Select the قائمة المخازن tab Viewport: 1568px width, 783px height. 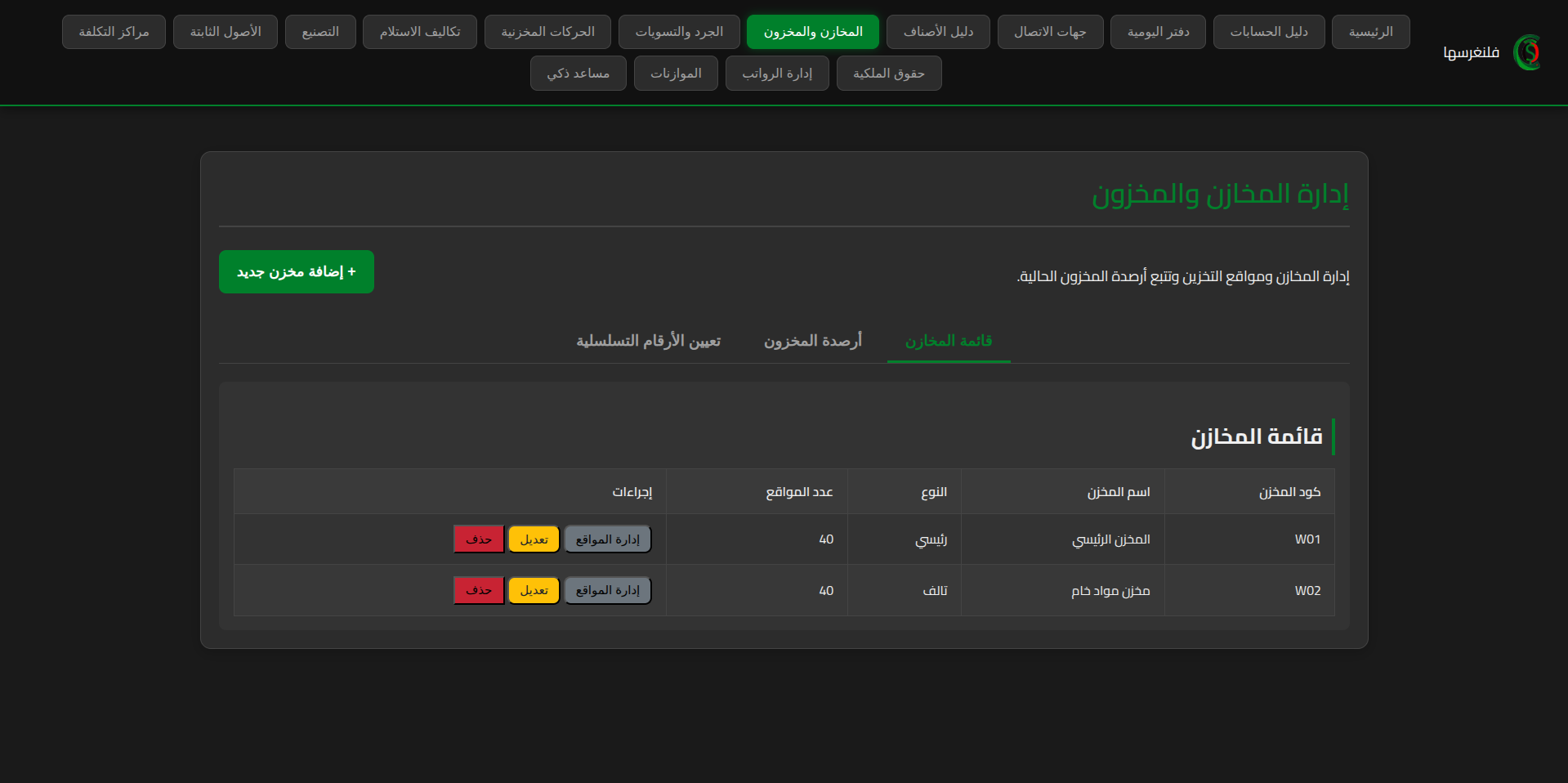(x=948, y=341)
